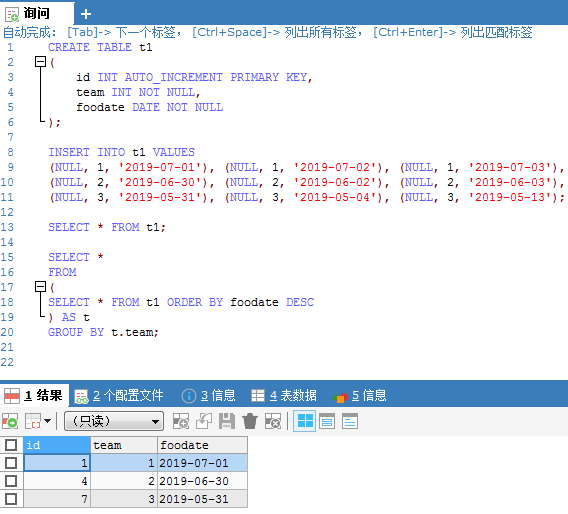Open the 5 信息 tab
The image size is (568, 514).
click(x=360, y=395)
